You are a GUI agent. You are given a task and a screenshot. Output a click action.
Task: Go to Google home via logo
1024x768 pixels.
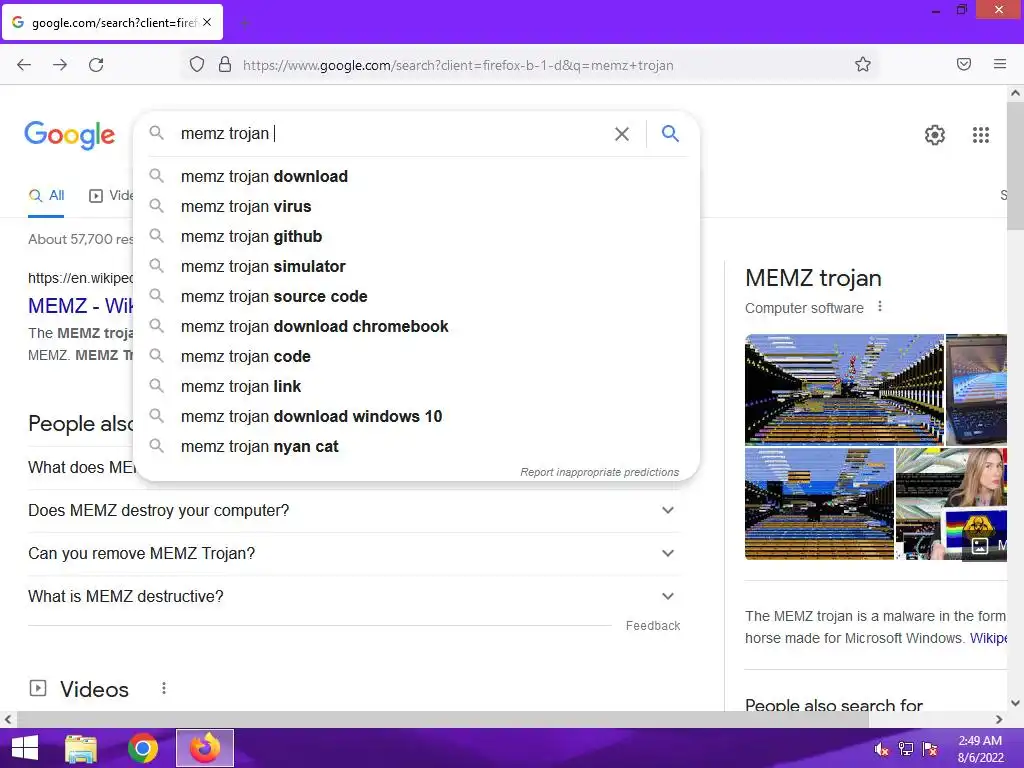pos(70,135)
